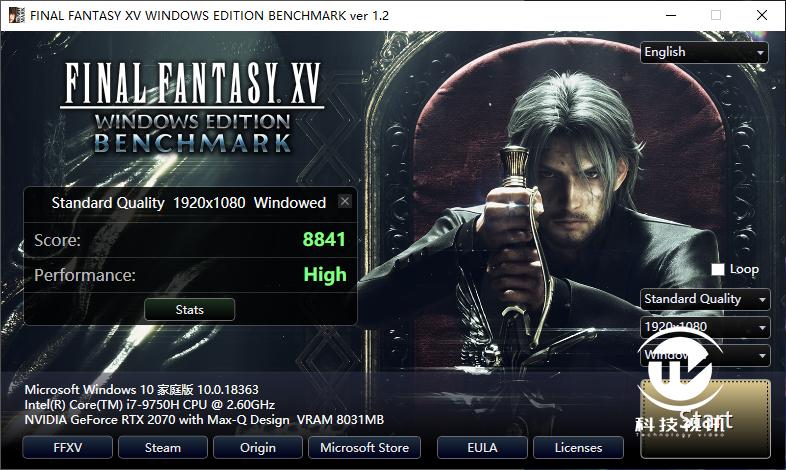Open the FFXV website button
Screen dimensions: 786x470
[68, 447]
